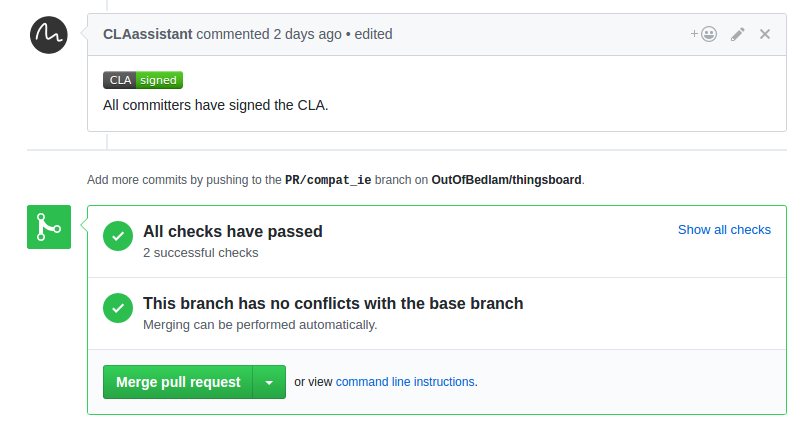This screenshot has width=801, height=421.
Task: Open merge options dropdown arrow
Action: click(x=269, y=382)
